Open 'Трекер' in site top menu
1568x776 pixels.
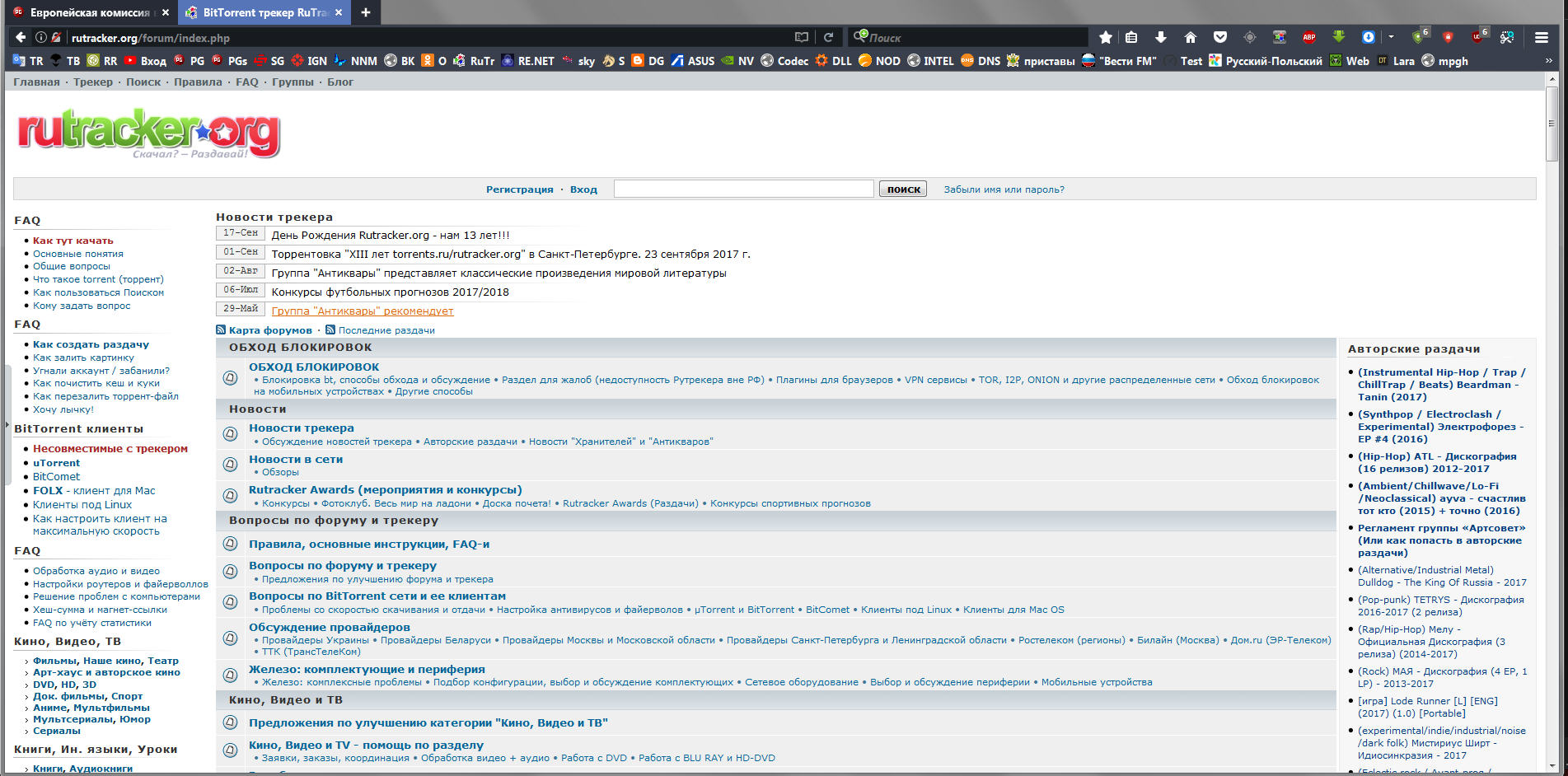93,82
